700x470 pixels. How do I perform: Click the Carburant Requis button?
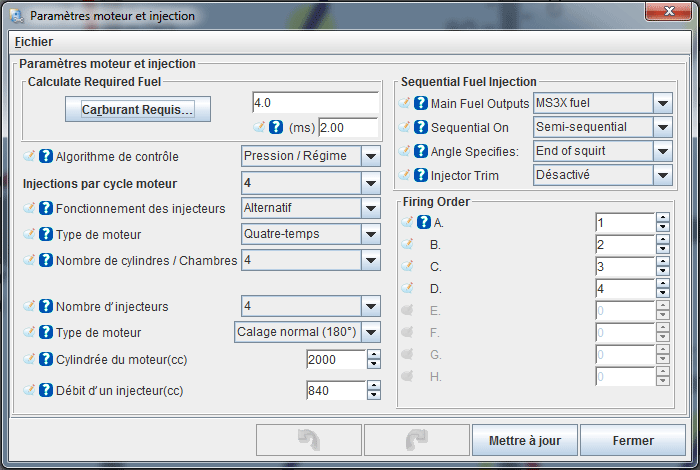coord(138,110)
